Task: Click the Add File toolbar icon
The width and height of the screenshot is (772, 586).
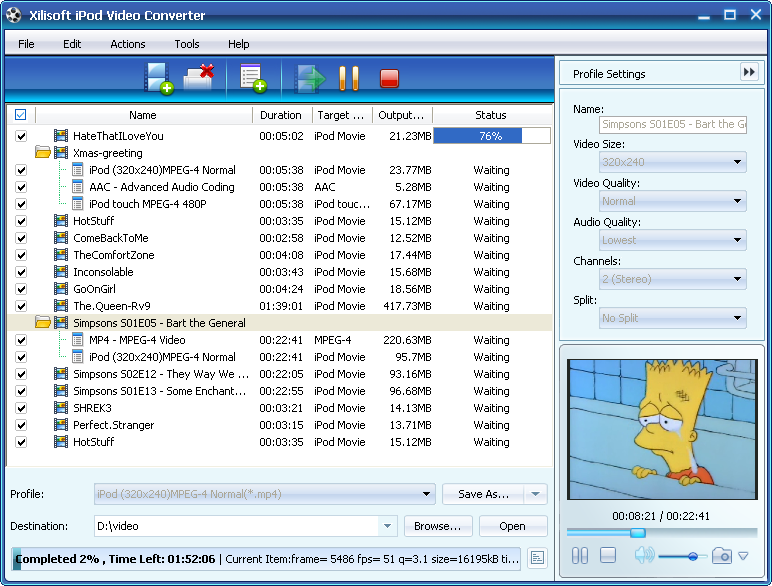Action: [159, 78]
